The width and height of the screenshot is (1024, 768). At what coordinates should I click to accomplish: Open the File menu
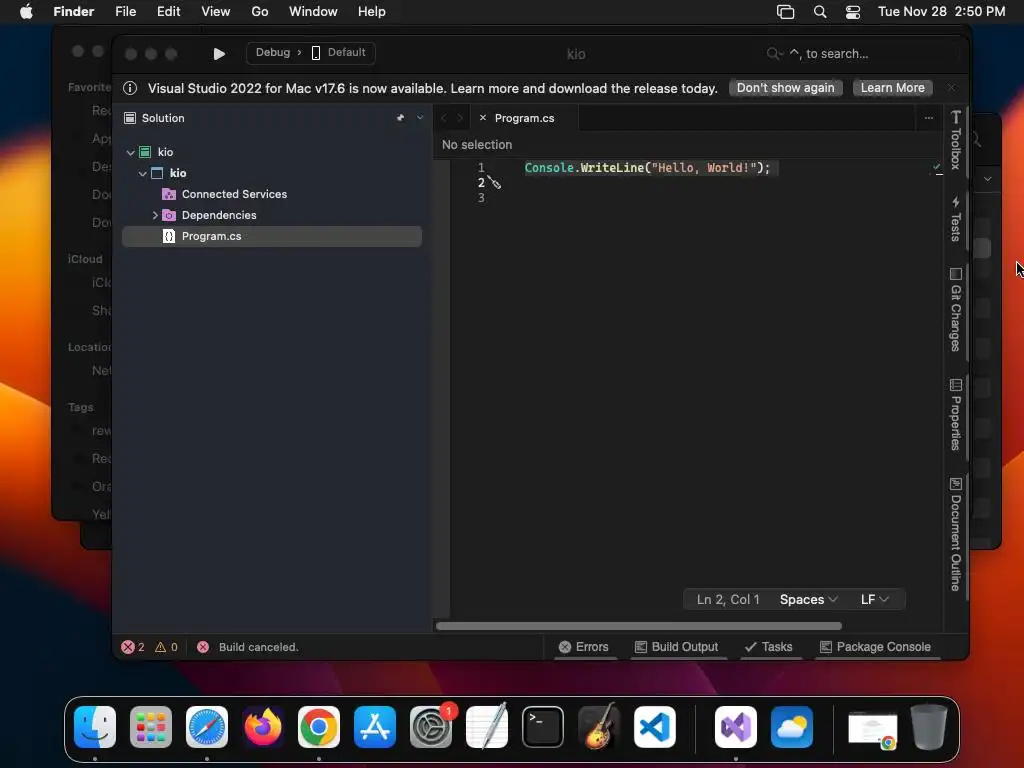click(x=125, y=12)
